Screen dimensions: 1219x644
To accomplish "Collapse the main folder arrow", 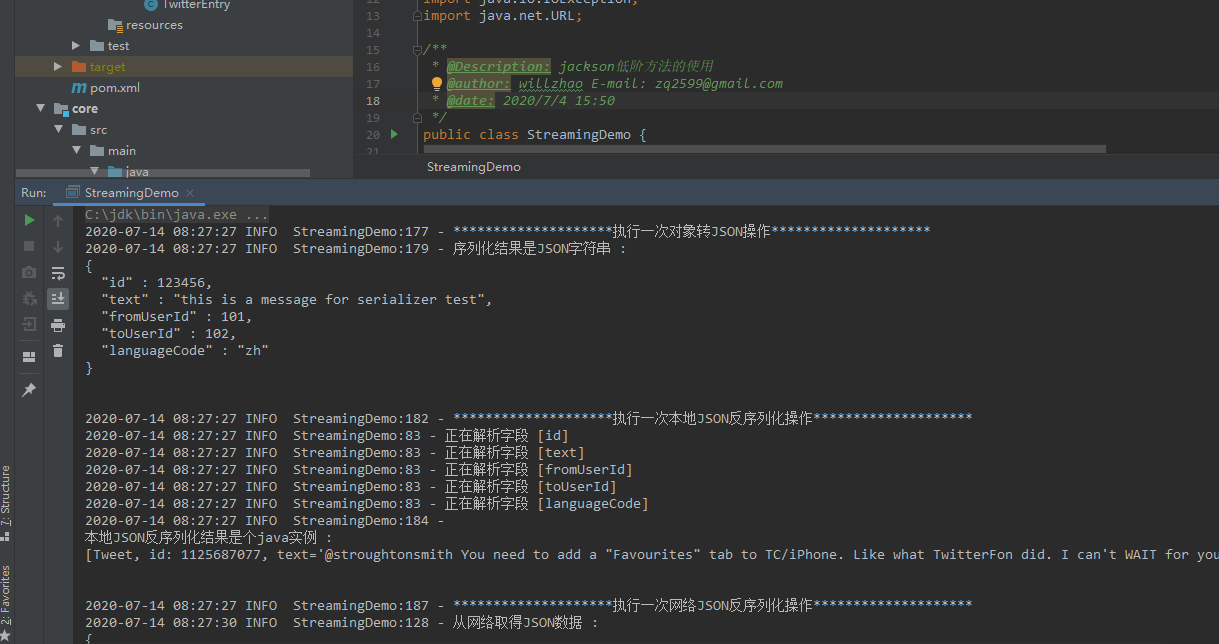I will (x=76, y=151).
